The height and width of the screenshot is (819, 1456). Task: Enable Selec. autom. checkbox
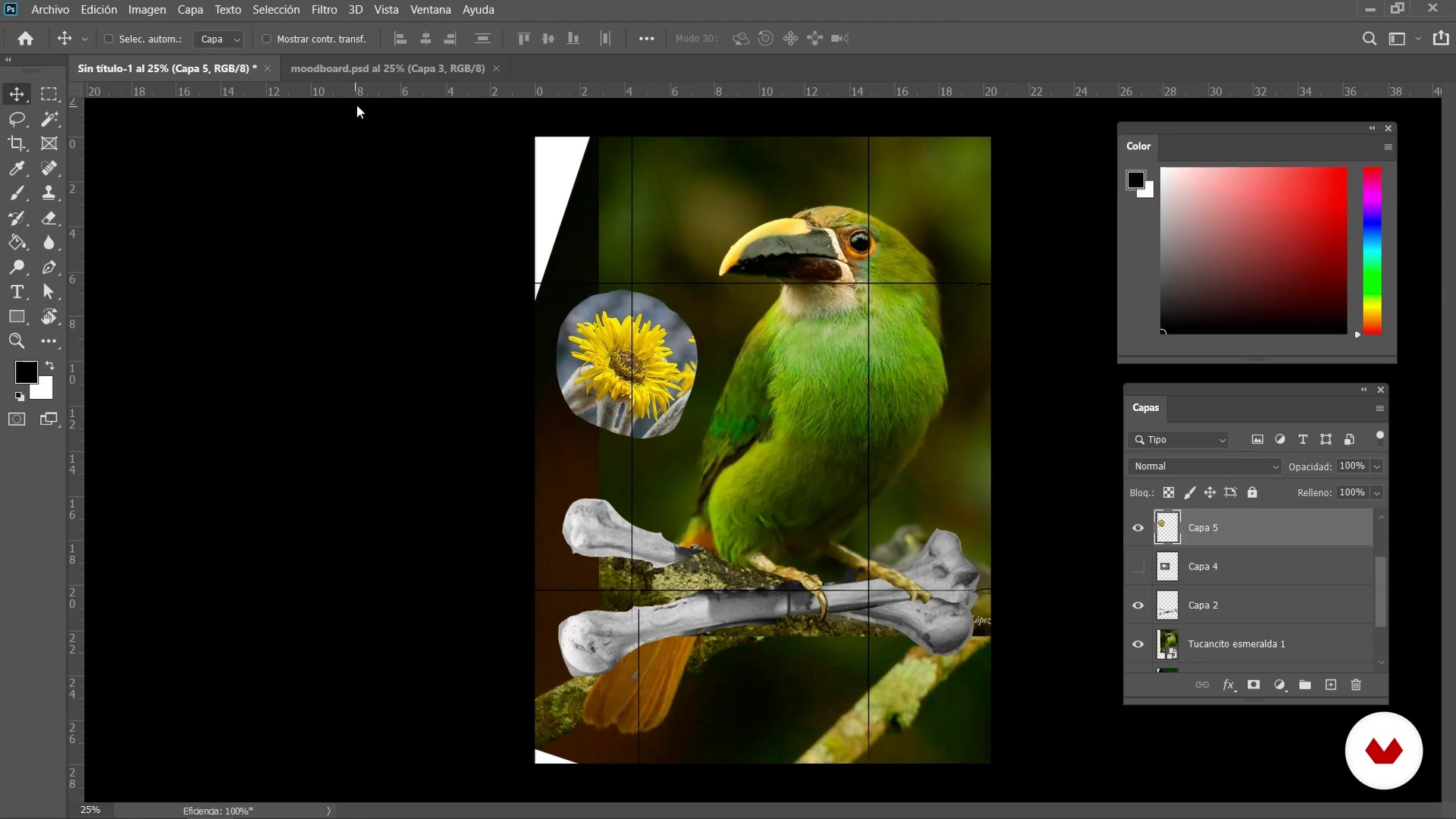pos(108,39)
